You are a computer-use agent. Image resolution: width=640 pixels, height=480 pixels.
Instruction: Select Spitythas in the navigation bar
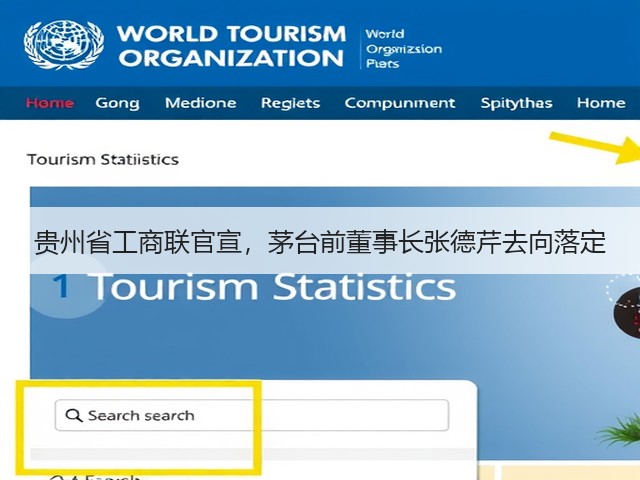click(x=516, y=103)
